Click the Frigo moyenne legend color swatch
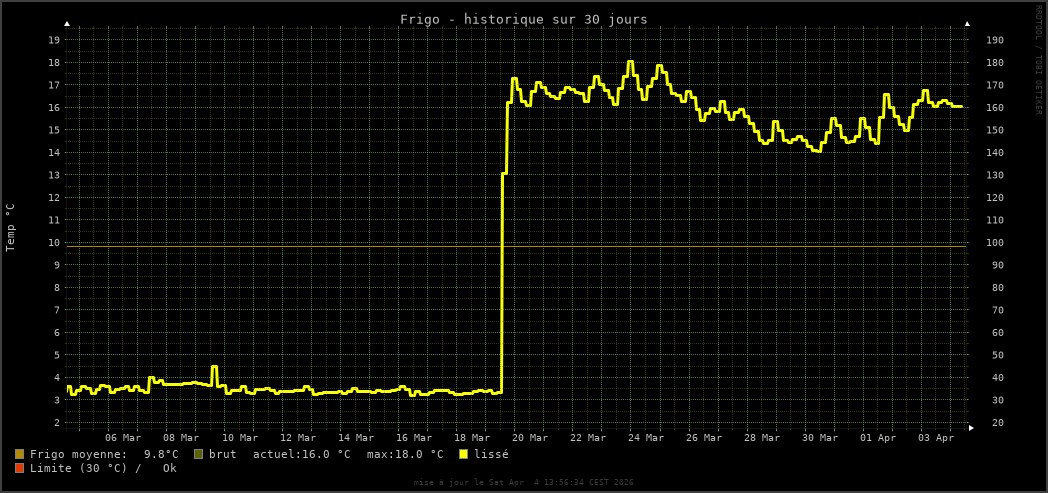1048x493 pixels. [19, 454]
